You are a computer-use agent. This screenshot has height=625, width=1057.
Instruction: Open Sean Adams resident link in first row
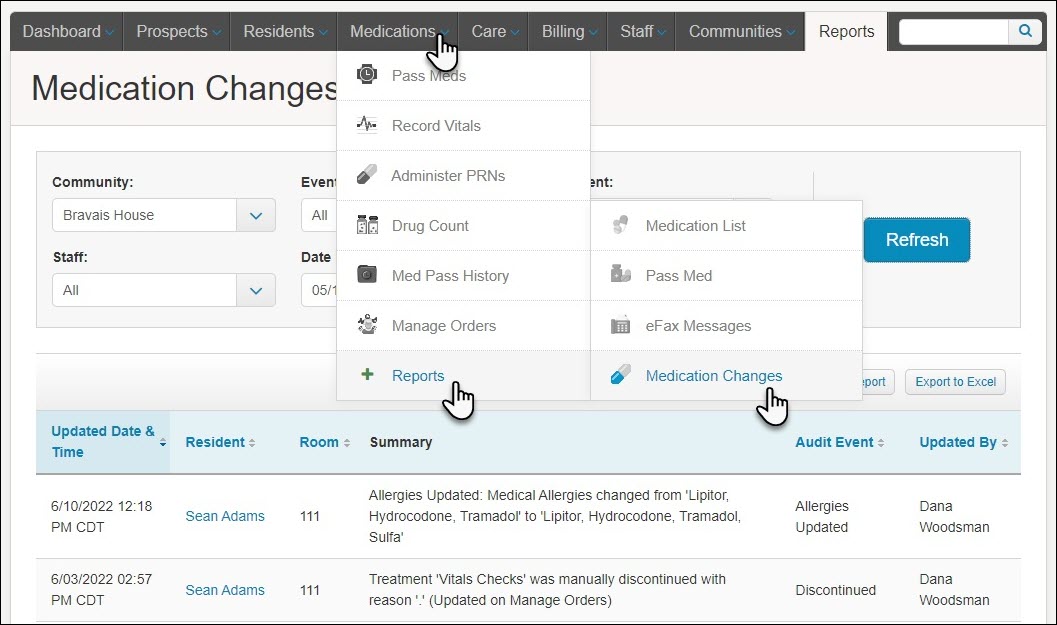click(225, 516)
